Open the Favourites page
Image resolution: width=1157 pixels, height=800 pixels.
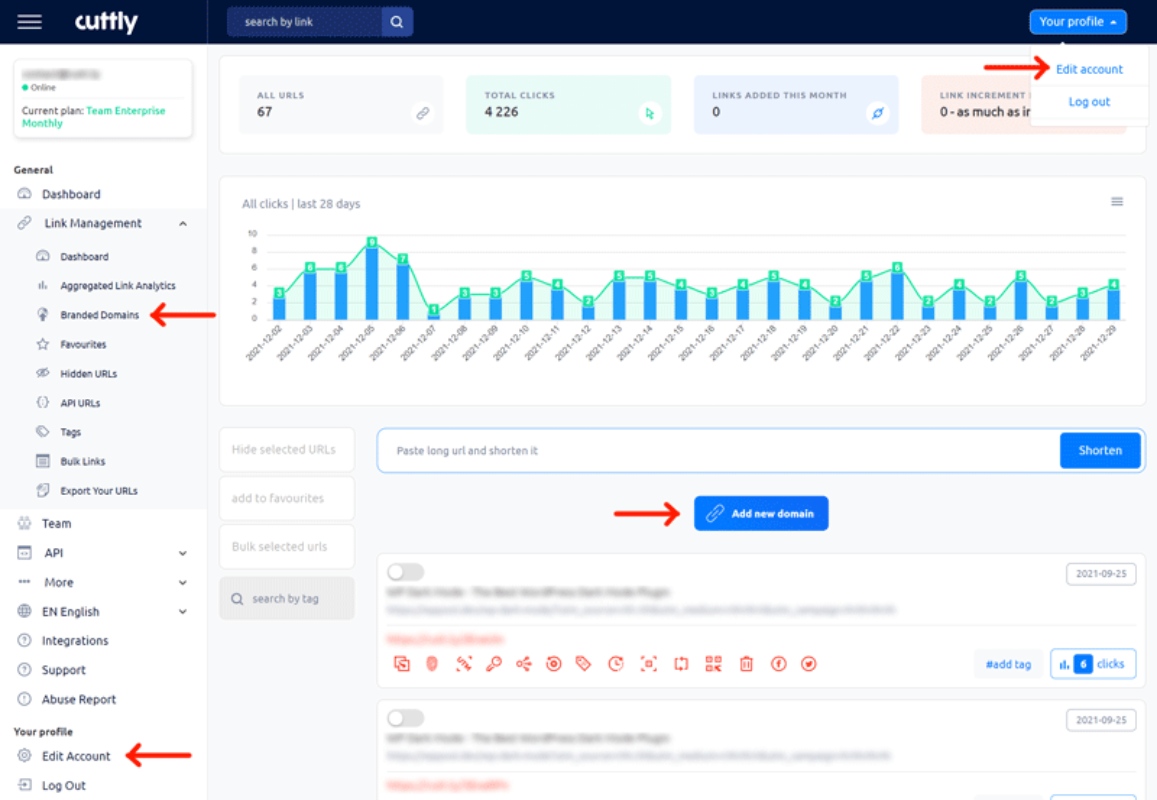[x=83, y=345]
